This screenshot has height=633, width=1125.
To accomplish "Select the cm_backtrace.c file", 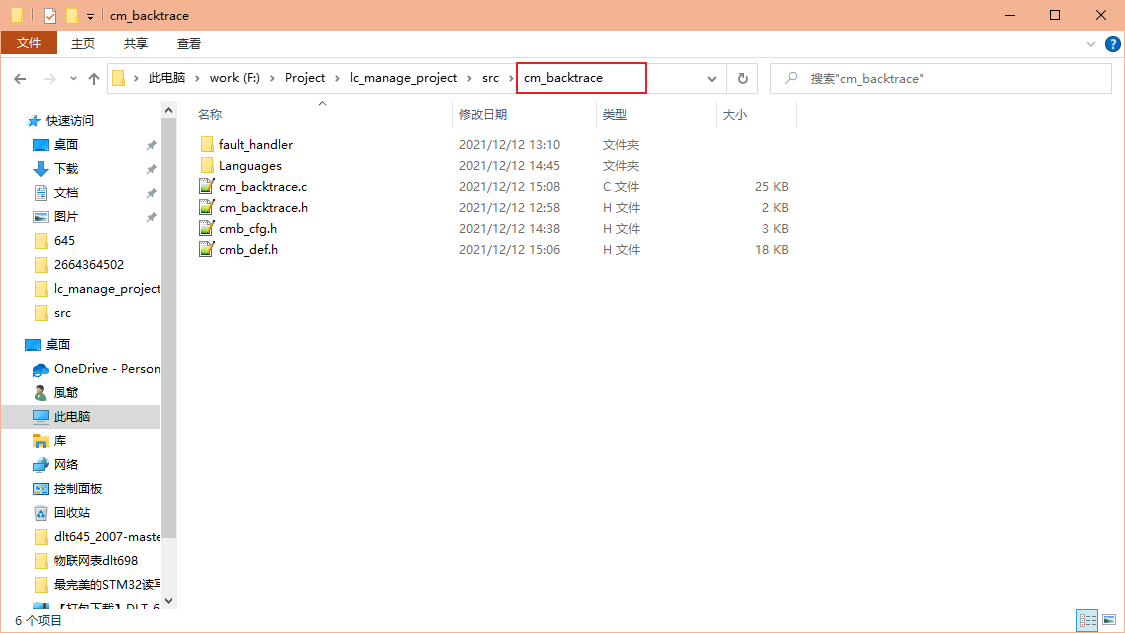I will [x=261, y=186].
